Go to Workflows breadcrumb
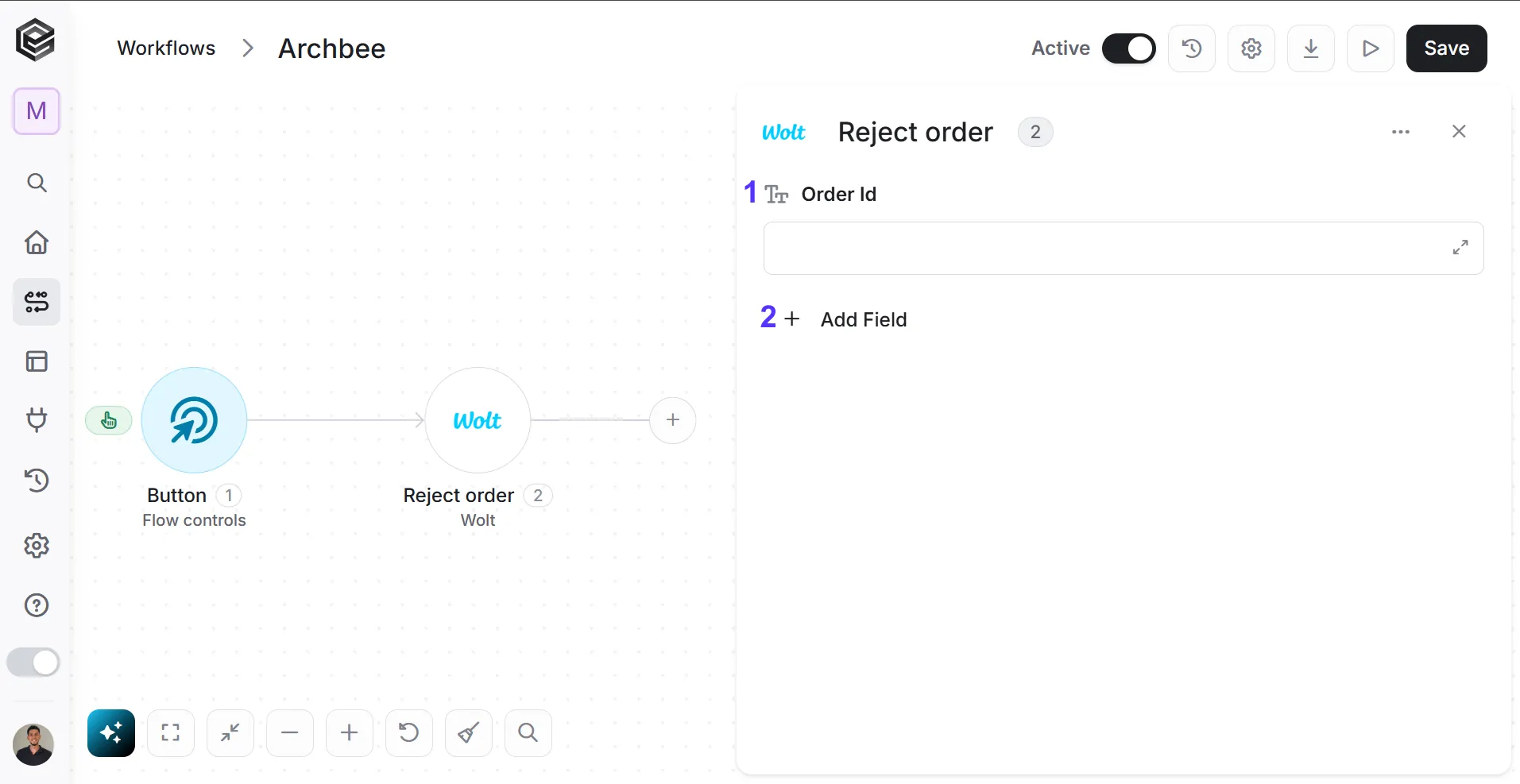 (x=166, y=48)
